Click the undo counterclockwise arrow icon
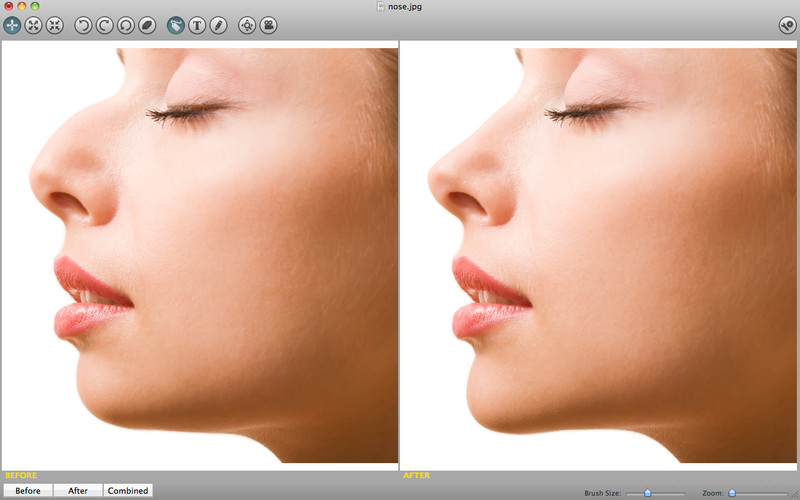This screenshot has width=800, height=500. coord(83,26)
